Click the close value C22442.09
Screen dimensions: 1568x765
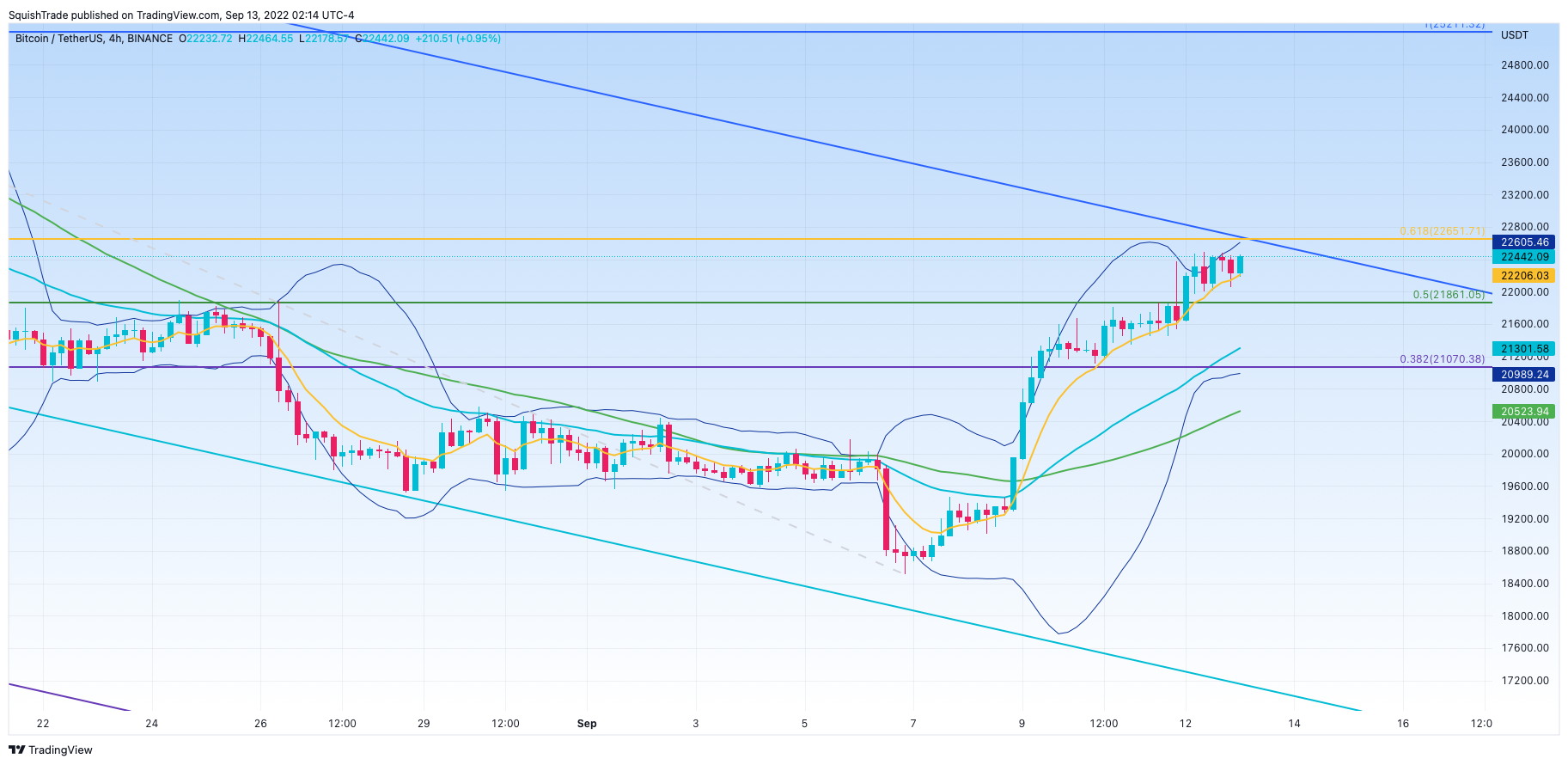tap(382, 39)
